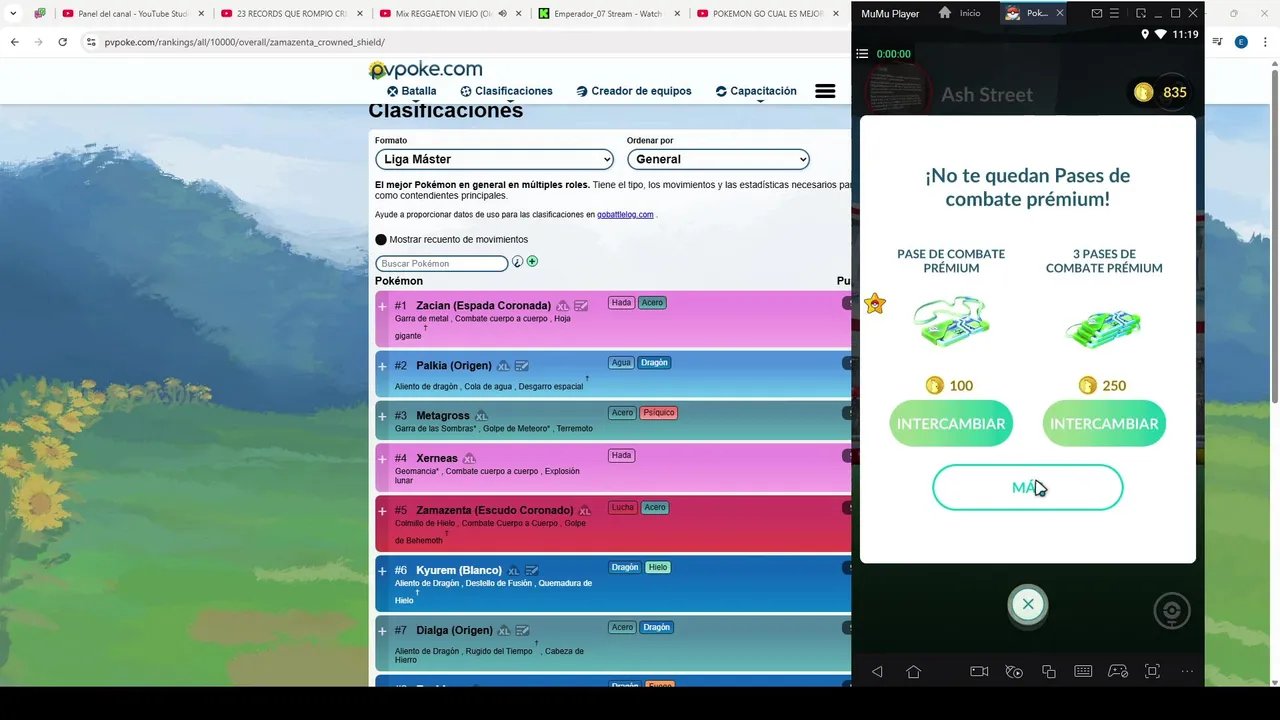This screenshot has width=1280, height=720.
Task: Expand the Zamazenta (Escudo Coronado) row
Action: [x=382, y=510]
